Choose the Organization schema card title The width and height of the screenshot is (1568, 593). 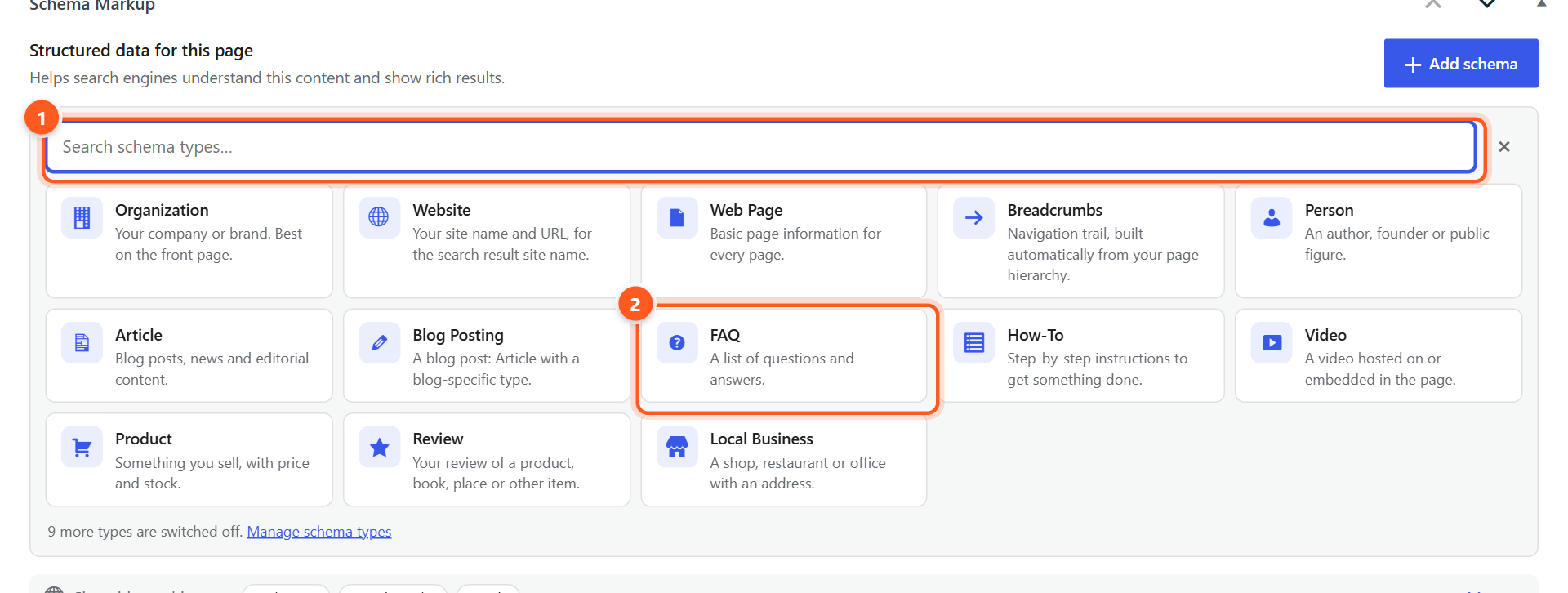pos(162,210)
